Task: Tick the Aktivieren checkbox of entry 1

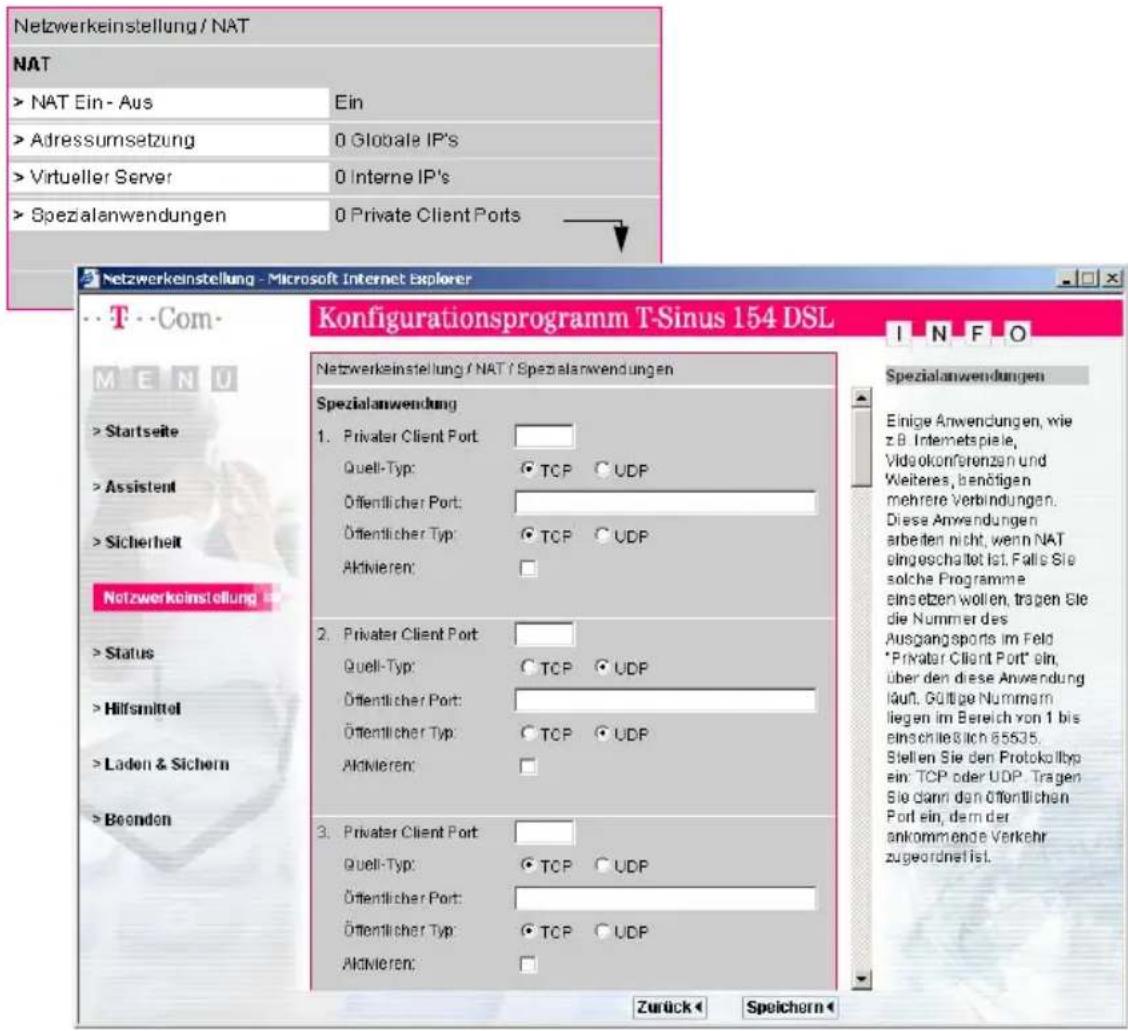Action: 528,568
